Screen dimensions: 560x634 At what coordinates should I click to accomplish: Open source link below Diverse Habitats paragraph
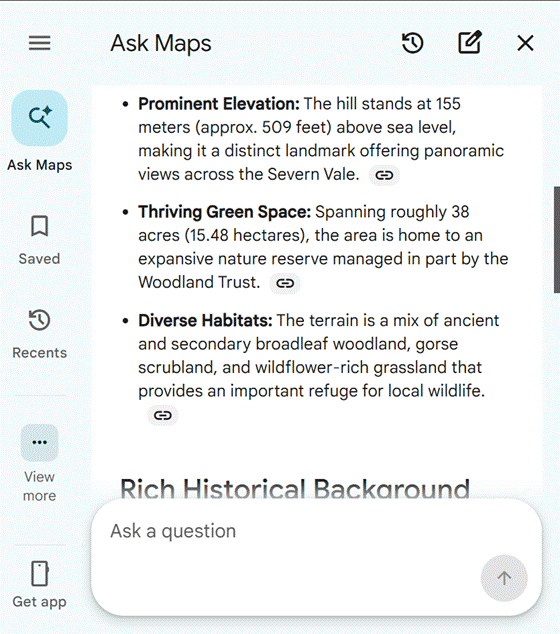163,415
